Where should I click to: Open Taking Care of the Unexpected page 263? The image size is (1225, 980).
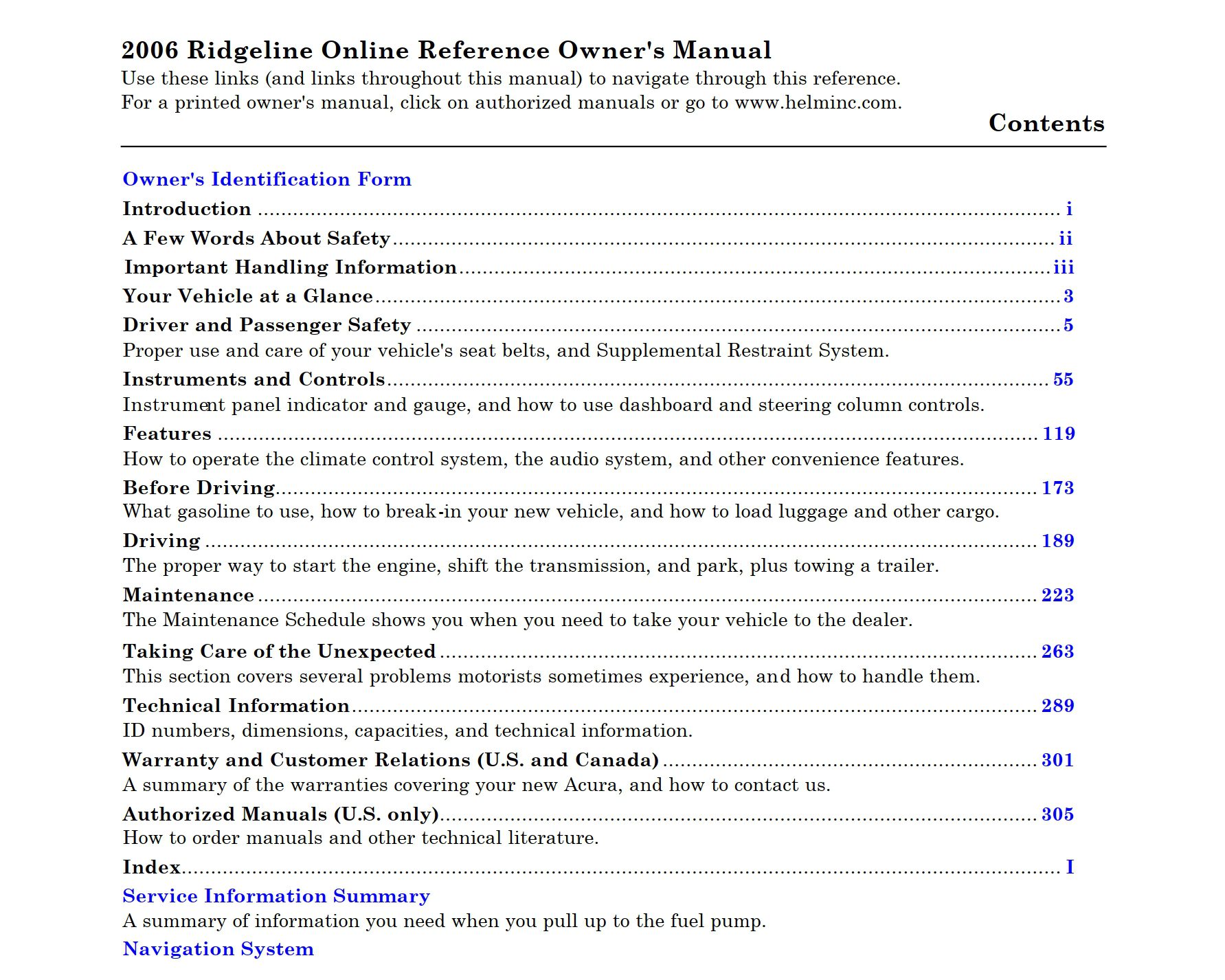[x=1058, y=652]
